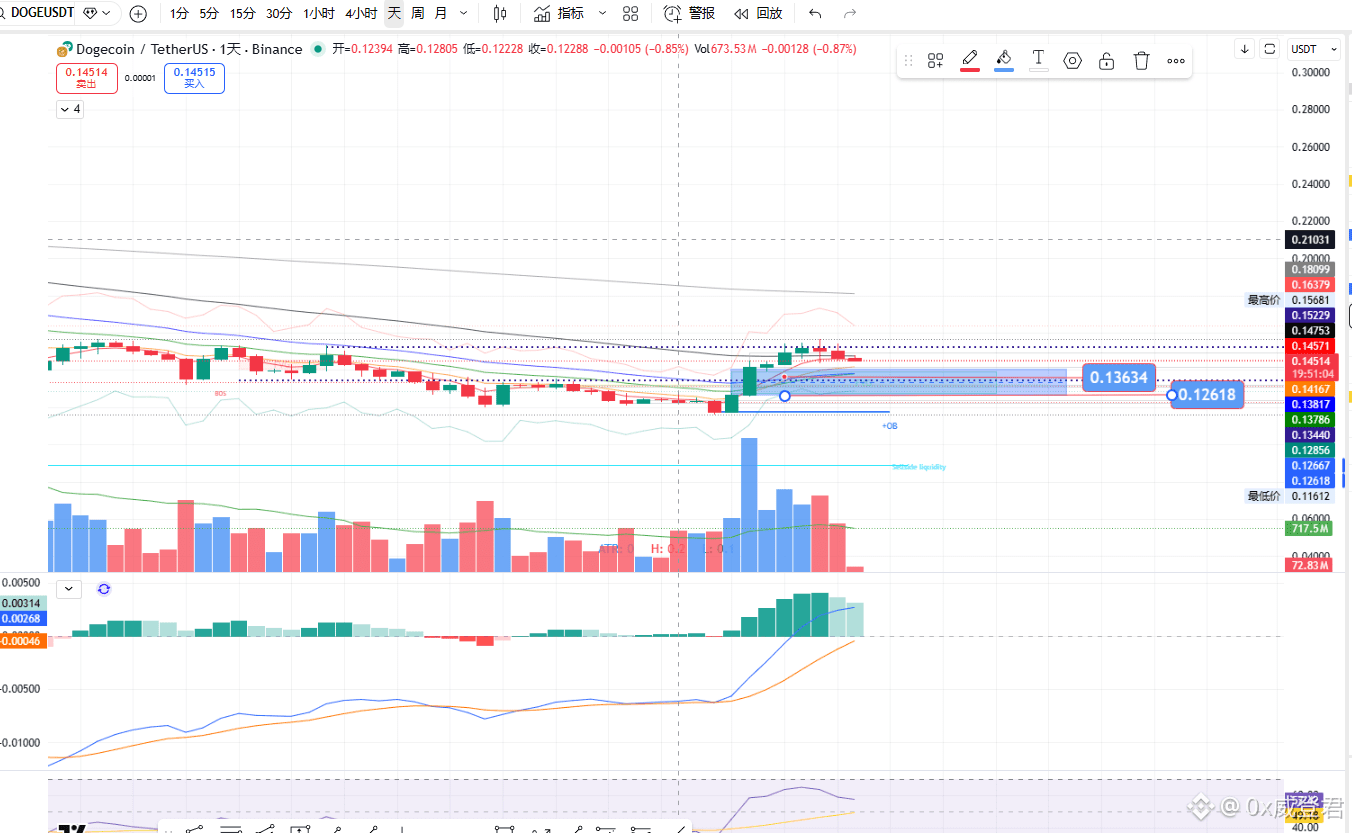Open the USDT currency dropdown
The image size is (1352, 833).
pos(1314,49)
